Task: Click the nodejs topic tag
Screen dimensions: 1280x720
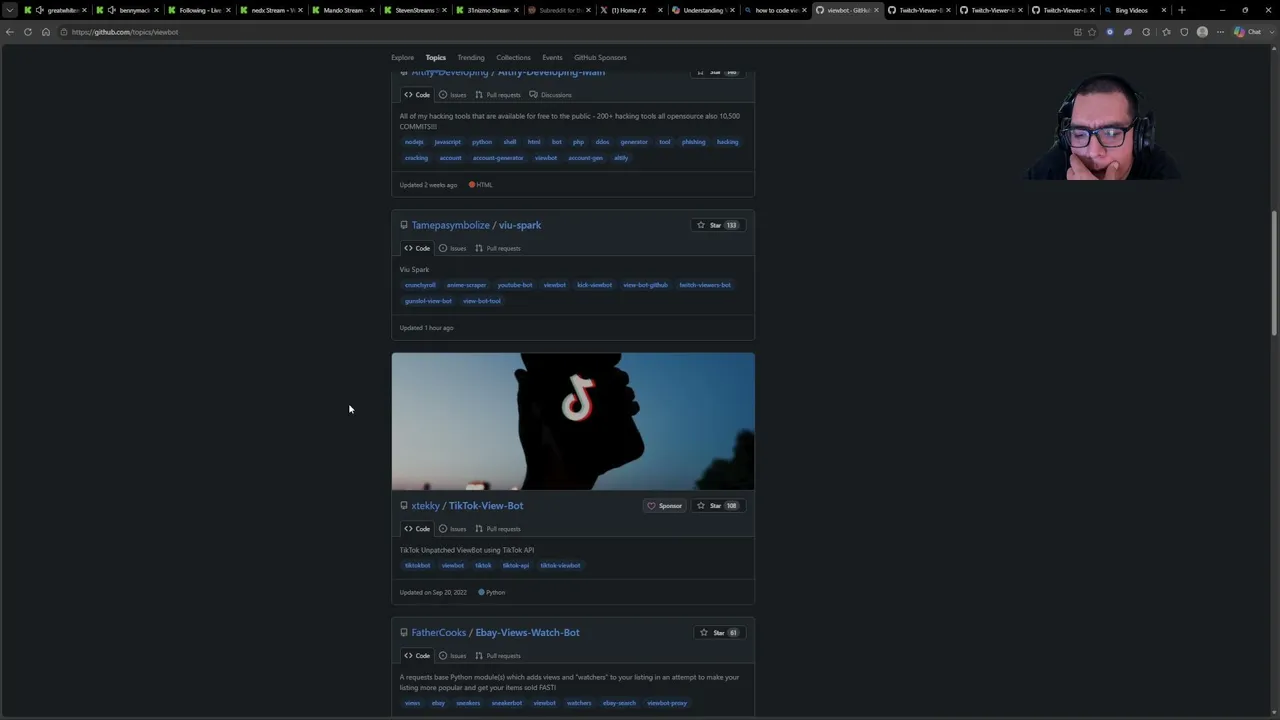Action: (x=414, y=142)
